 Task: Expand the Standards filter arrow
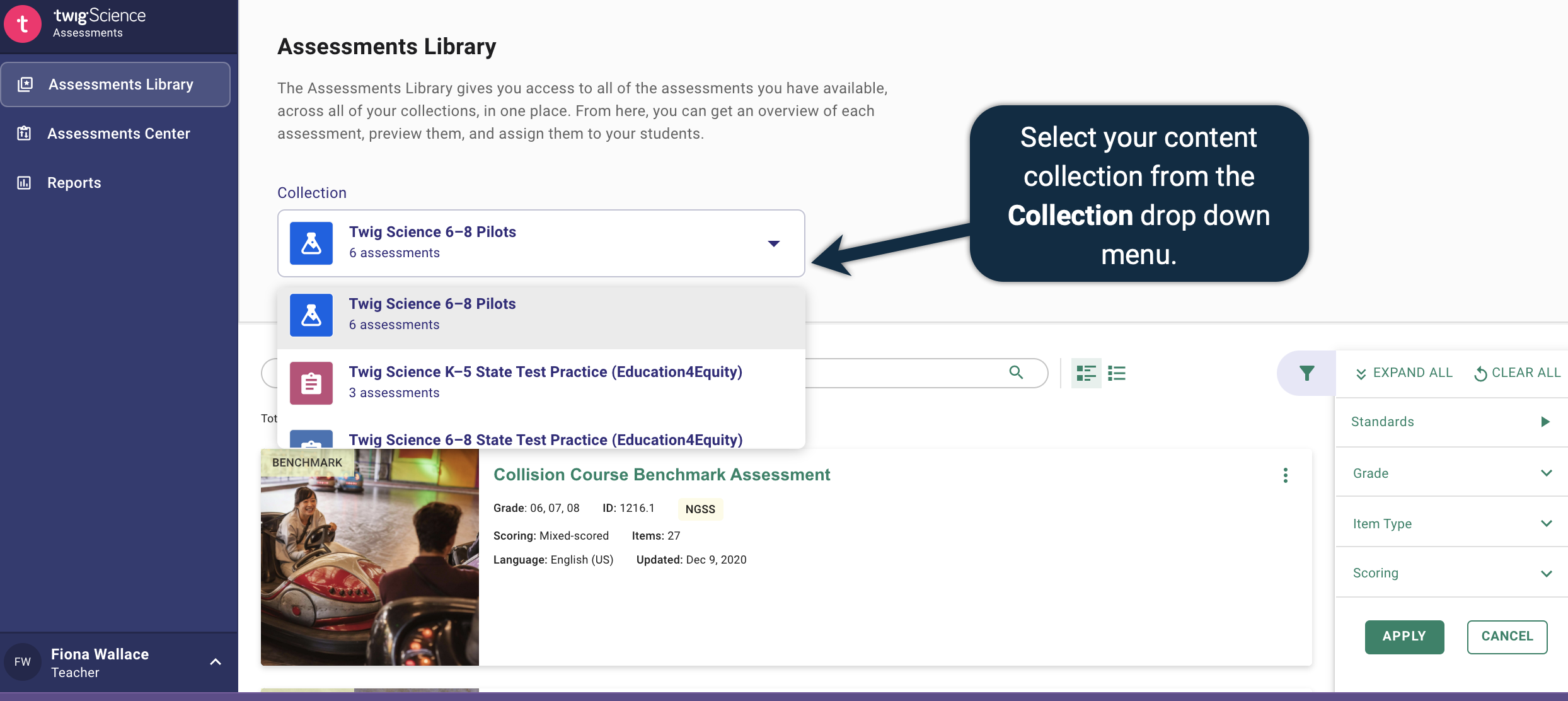point(1545,422)
